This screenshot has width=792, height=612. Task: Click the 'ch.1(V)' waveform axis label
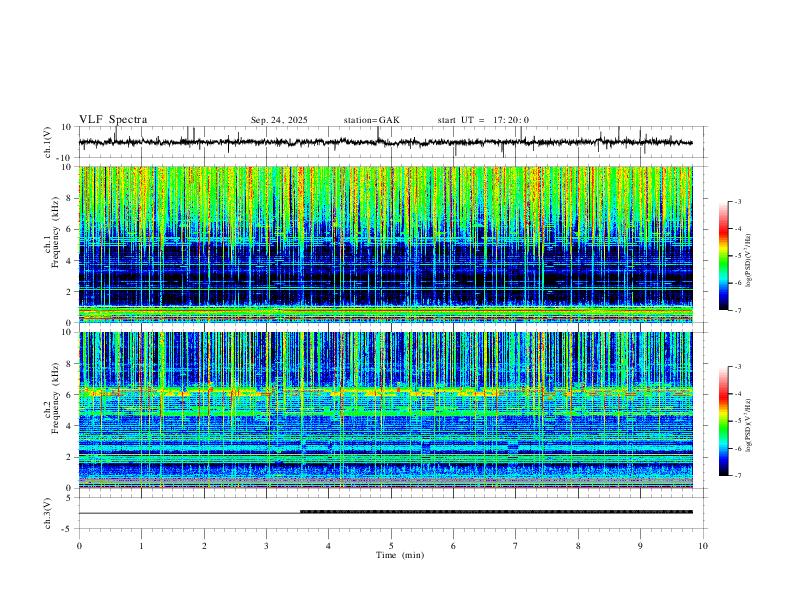click(x=48, y=142)
